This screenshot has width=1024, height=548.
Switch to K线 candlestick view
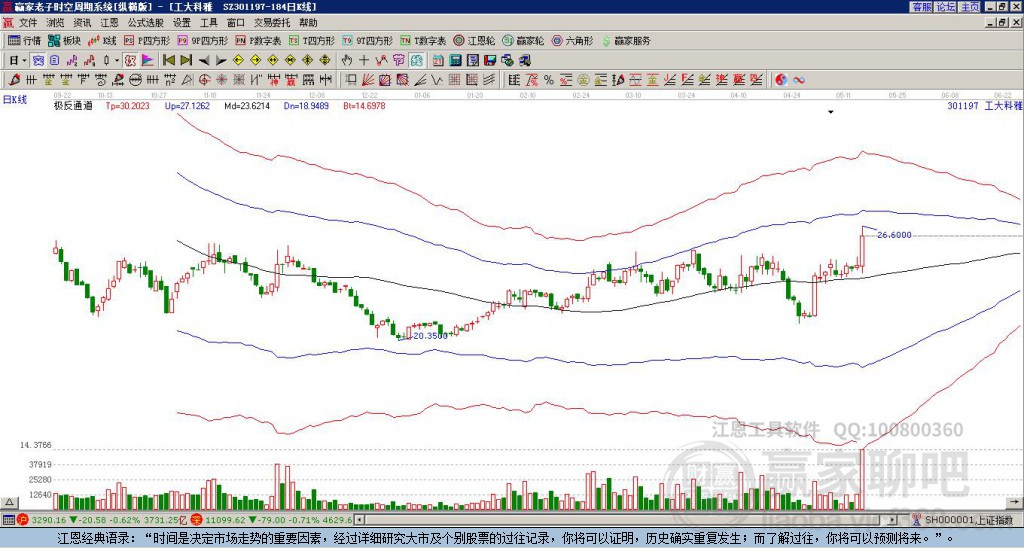tap(102, 40)
